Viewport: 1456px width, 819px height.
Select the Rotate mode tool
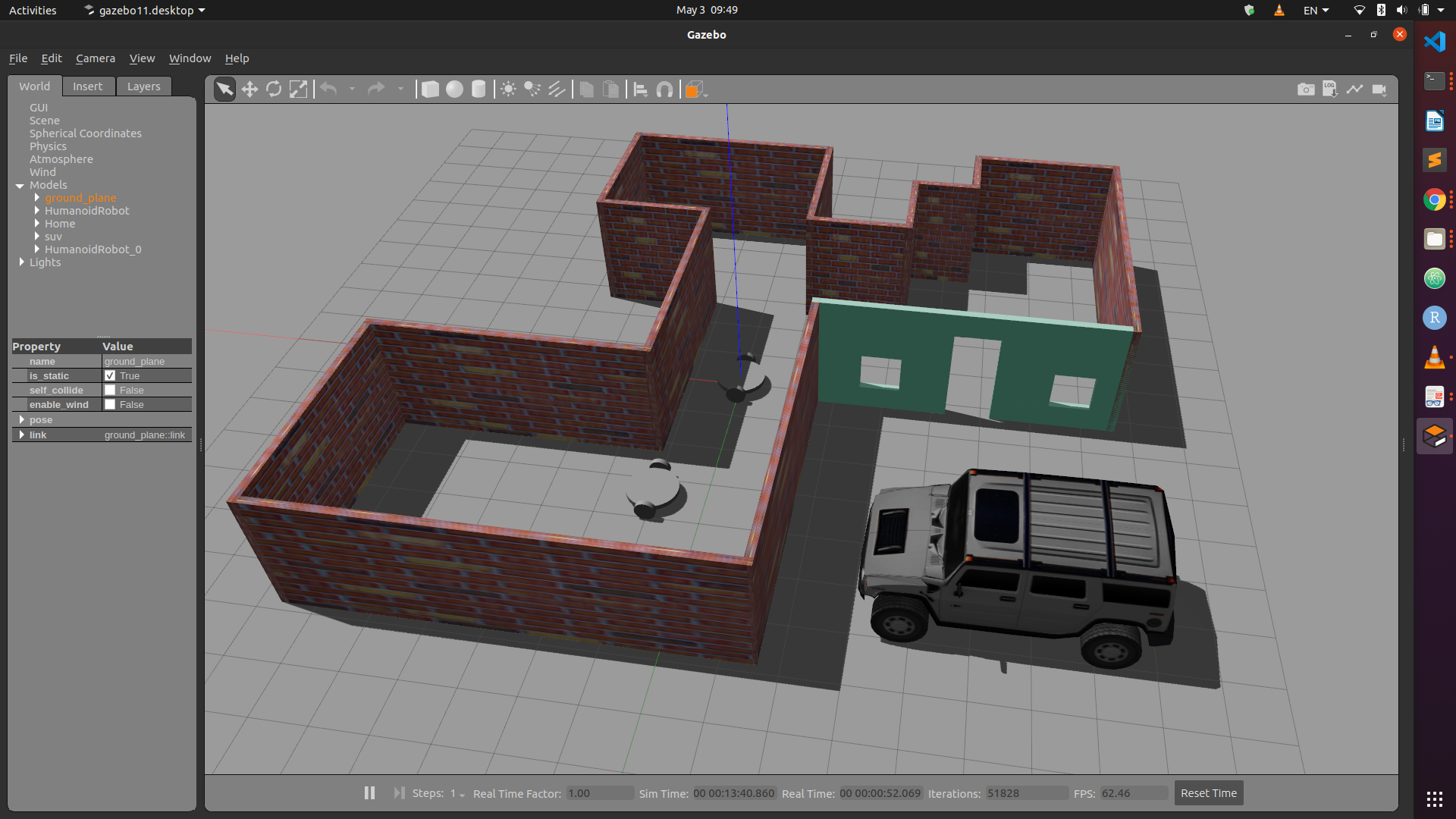pos(274,89)
